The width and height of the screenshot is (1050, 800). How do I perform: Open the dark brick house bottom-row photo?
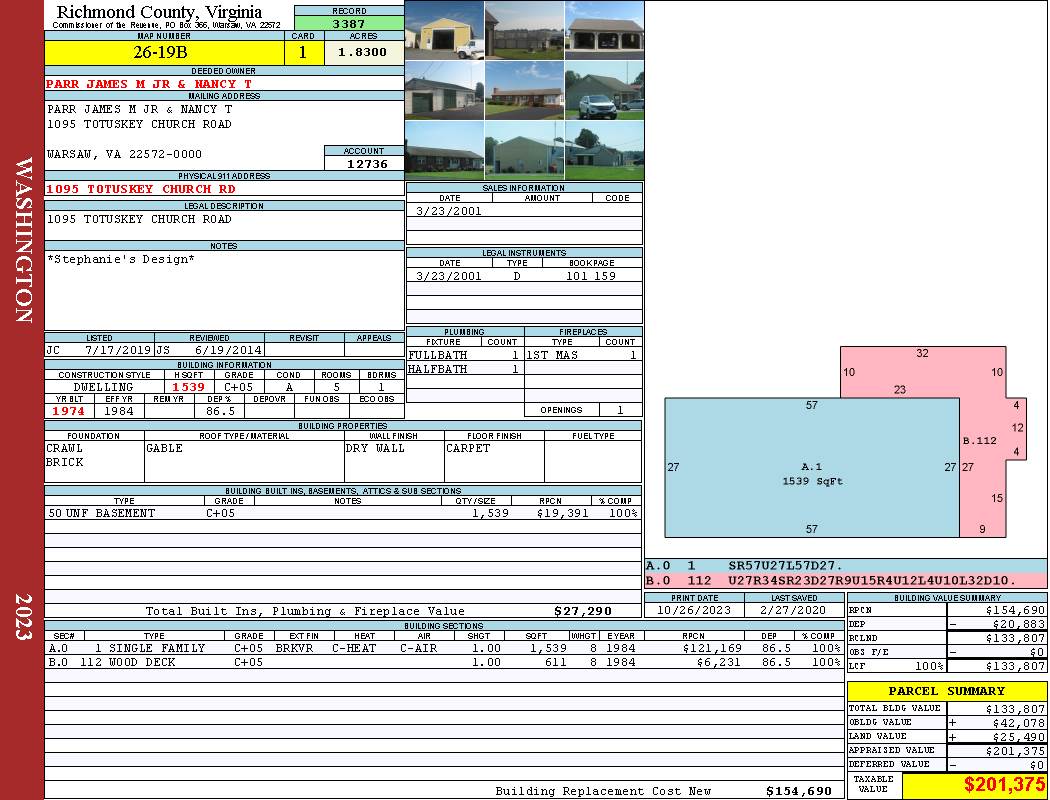[x=445, y=150]
